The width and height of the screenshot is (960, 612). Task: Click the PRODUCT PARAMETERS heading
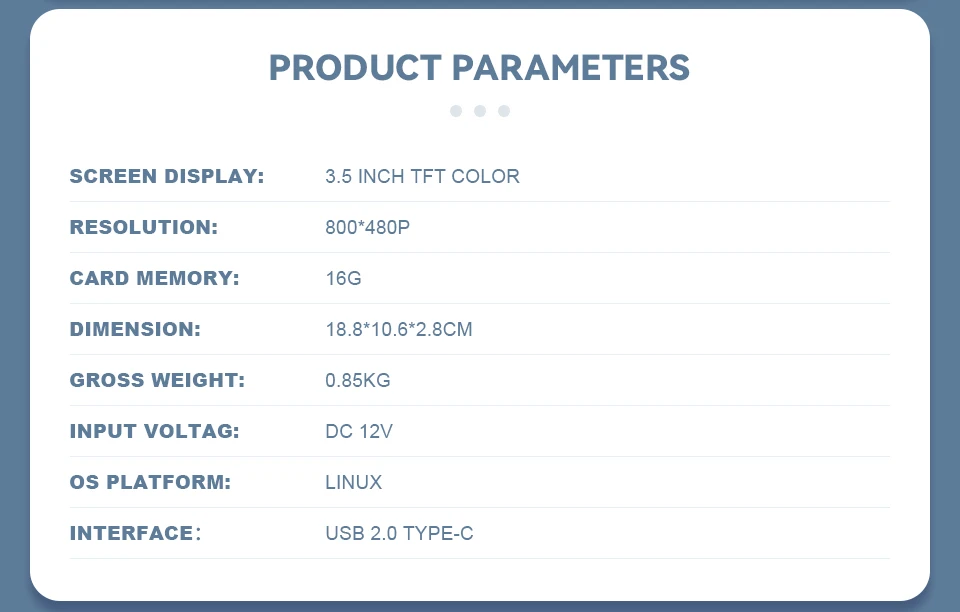click(x=479, y=67)
